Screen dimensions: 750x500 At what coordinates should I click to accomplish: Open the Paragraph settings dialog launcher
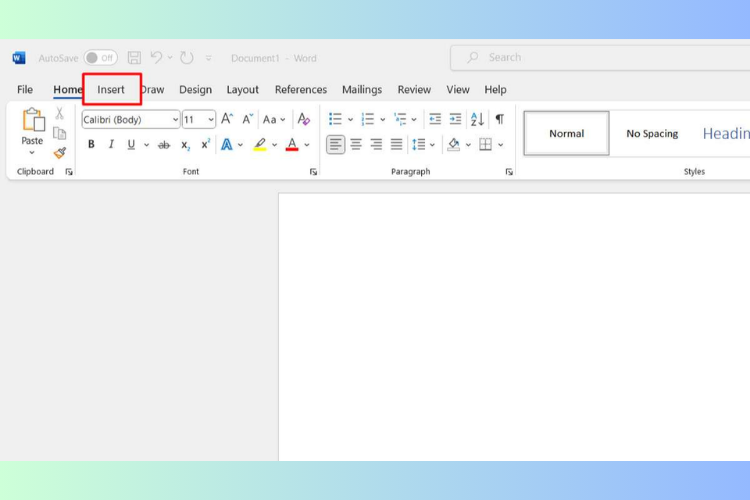509,172
